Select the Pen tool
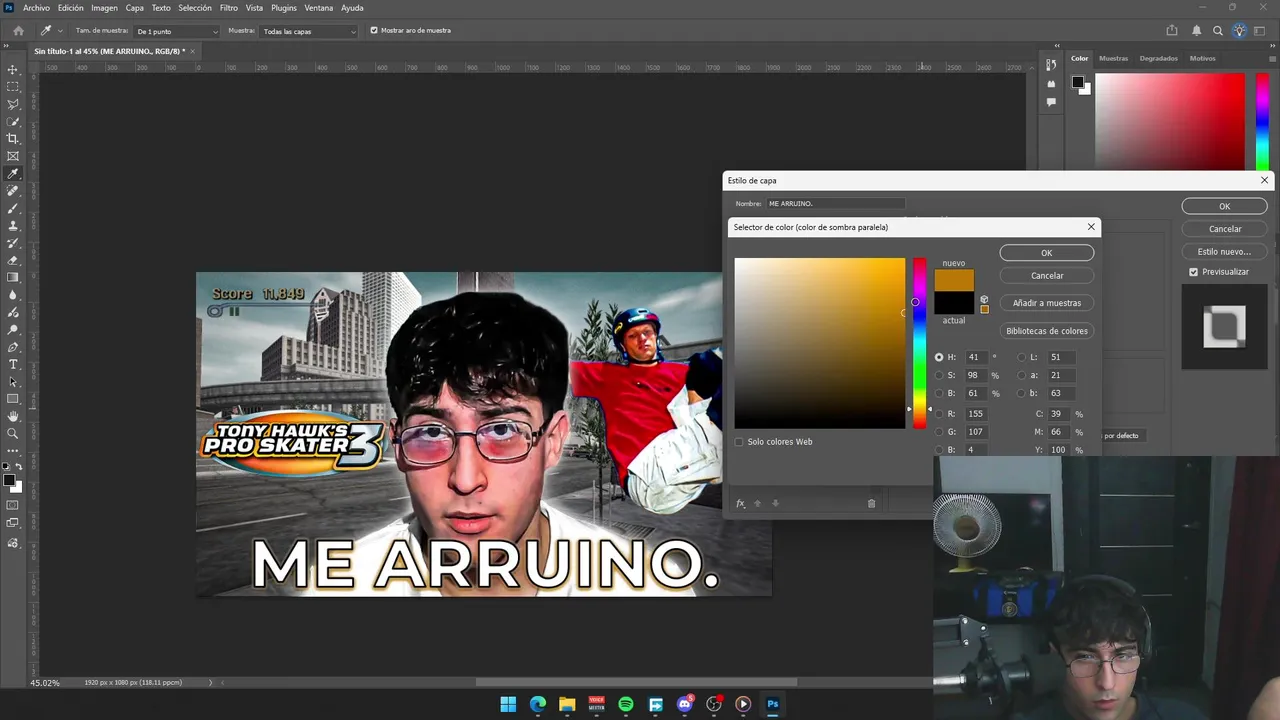This screenshot has width=1280, height=720. (x=13, y=347)
